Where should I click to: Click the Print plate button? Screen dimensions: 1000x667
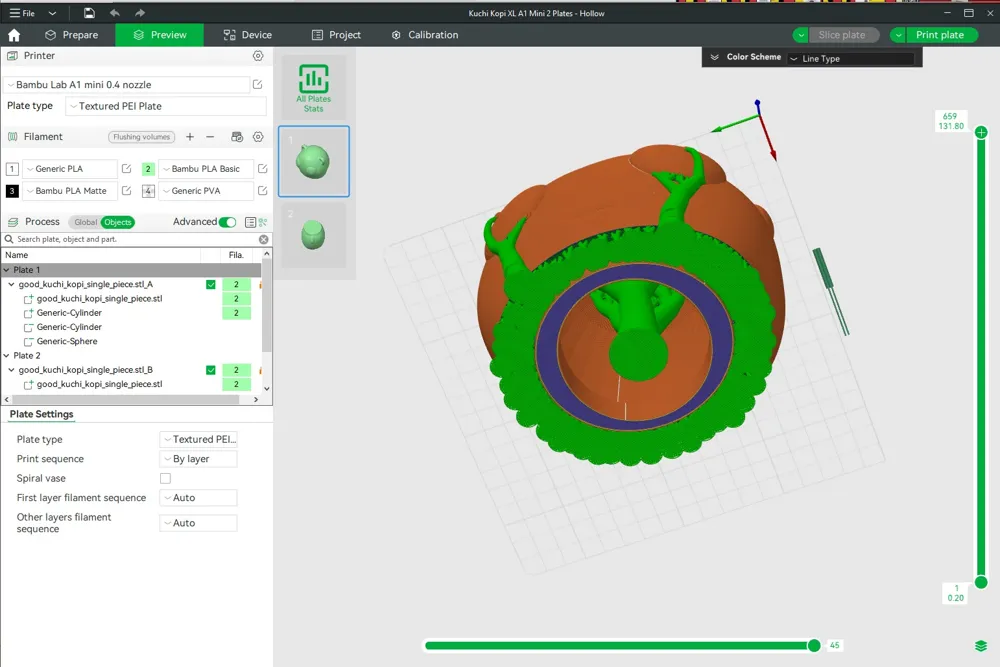(x=941, y=35)
